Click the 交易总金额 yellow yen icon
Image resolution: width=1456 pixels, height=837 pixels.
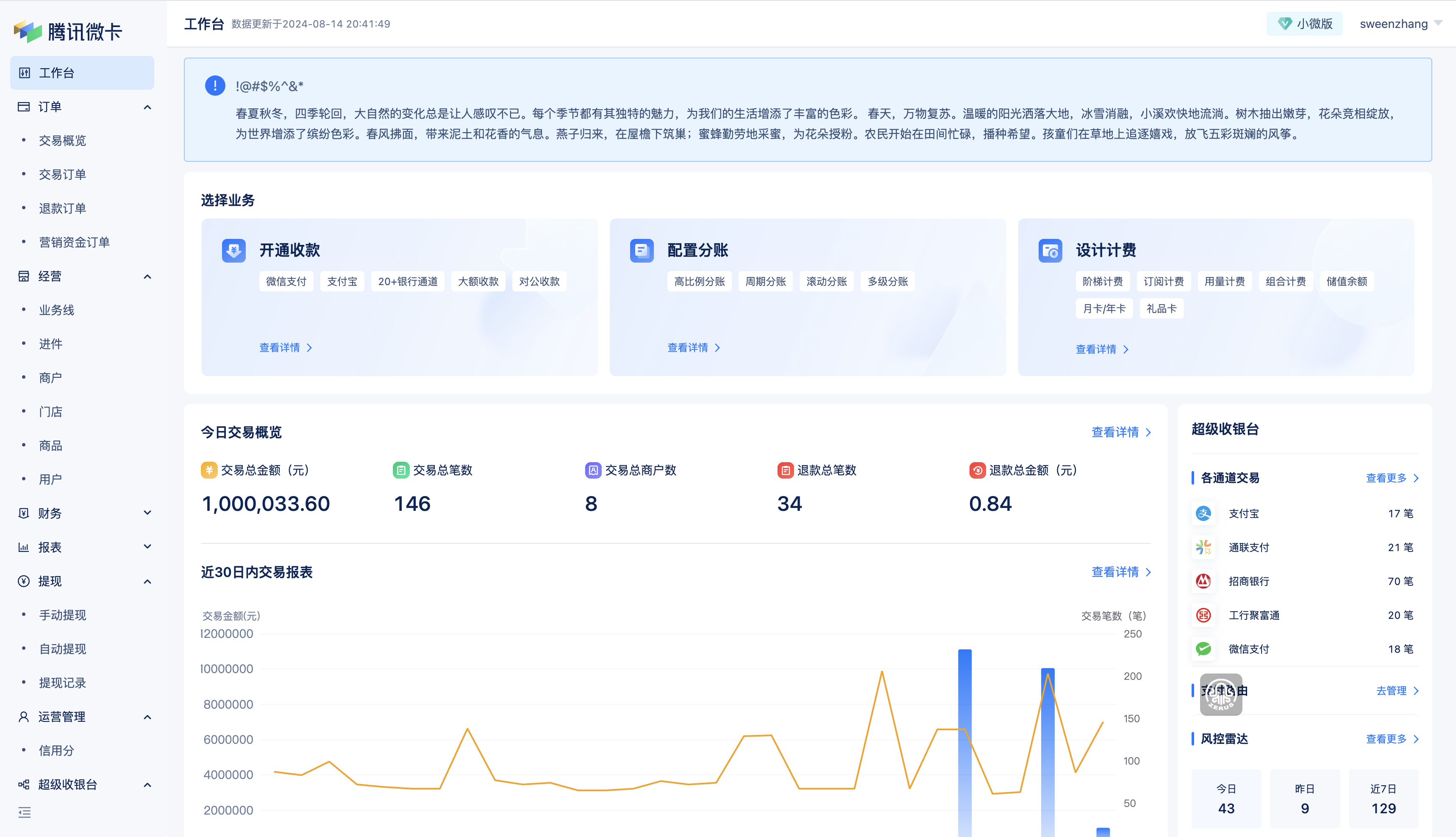point(209,470)
